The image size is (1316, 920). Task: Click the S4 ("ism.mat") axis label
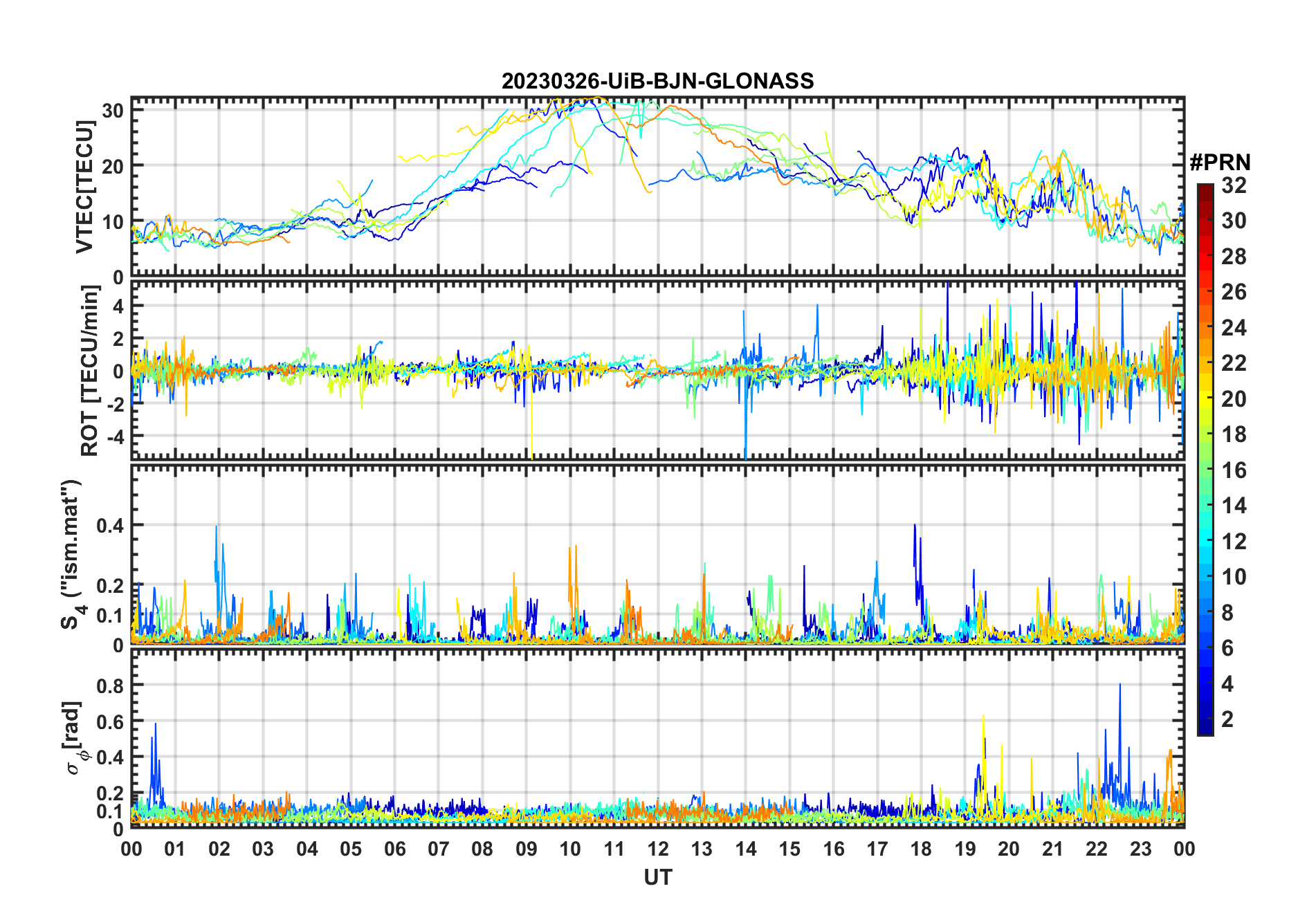point(72,554)
